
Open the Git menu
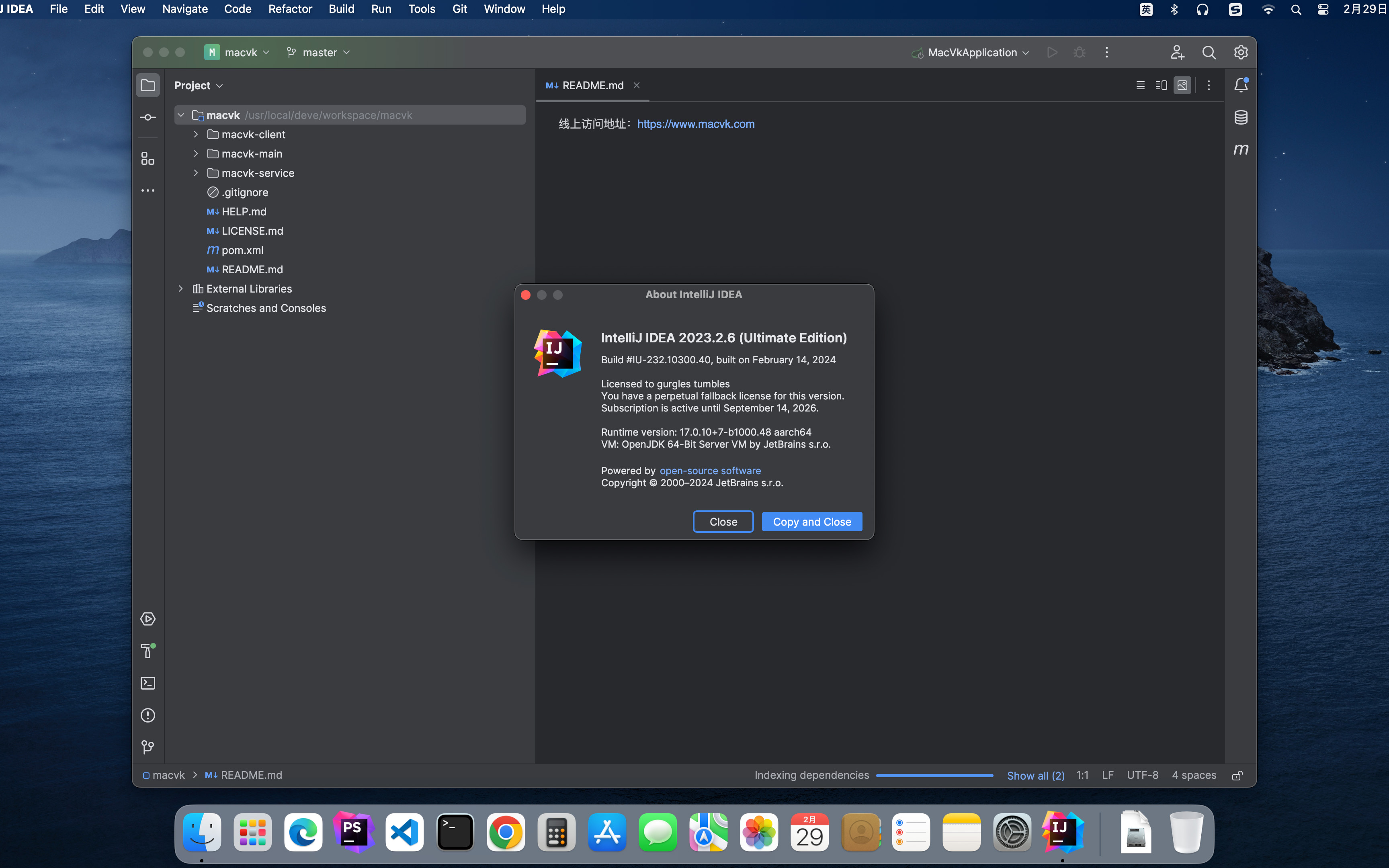tap(460, 9)
